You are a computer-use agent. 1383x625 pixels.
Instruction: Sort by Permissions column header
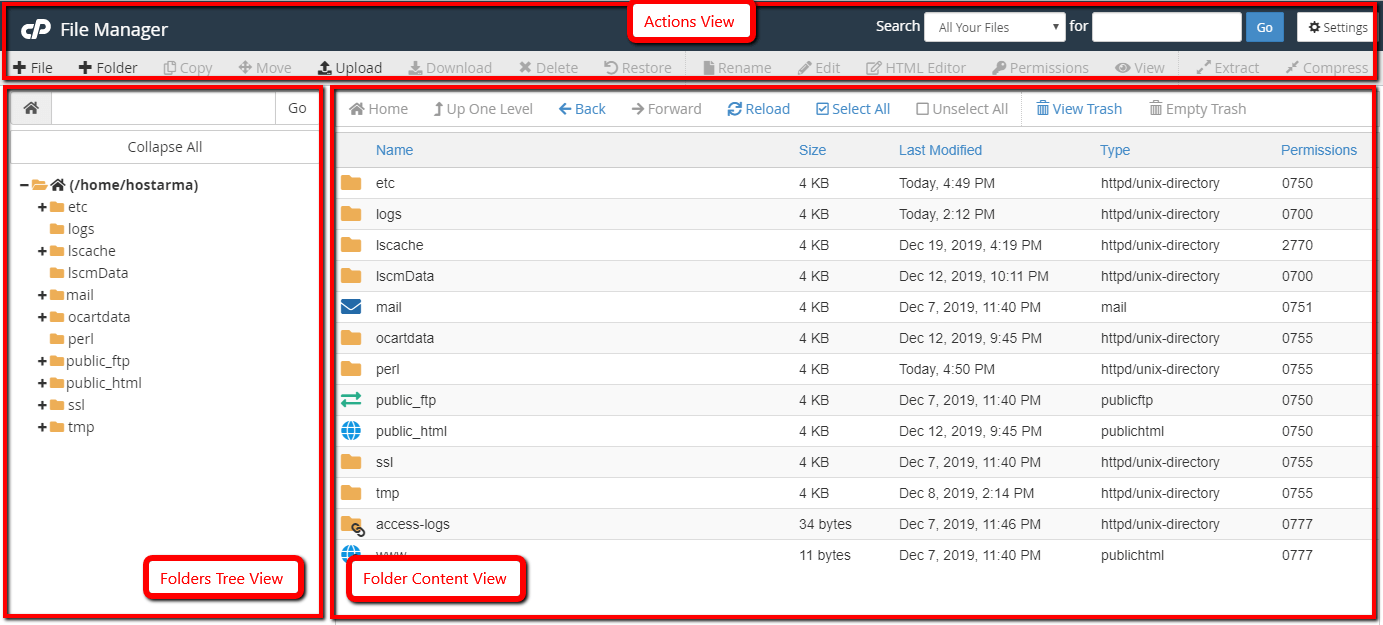point(1319,150)
